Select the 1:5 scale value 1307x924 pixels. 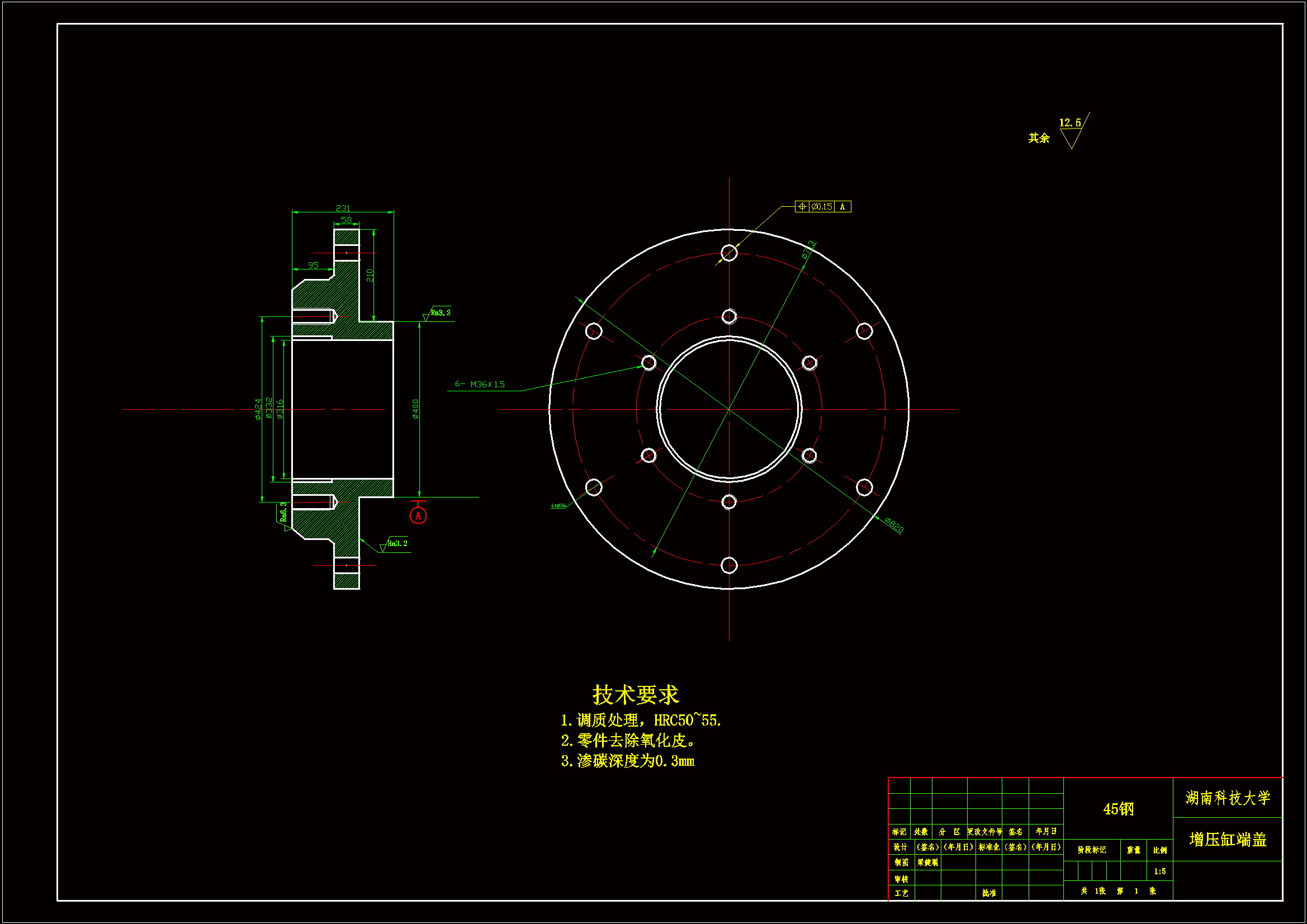[1159, 871]
